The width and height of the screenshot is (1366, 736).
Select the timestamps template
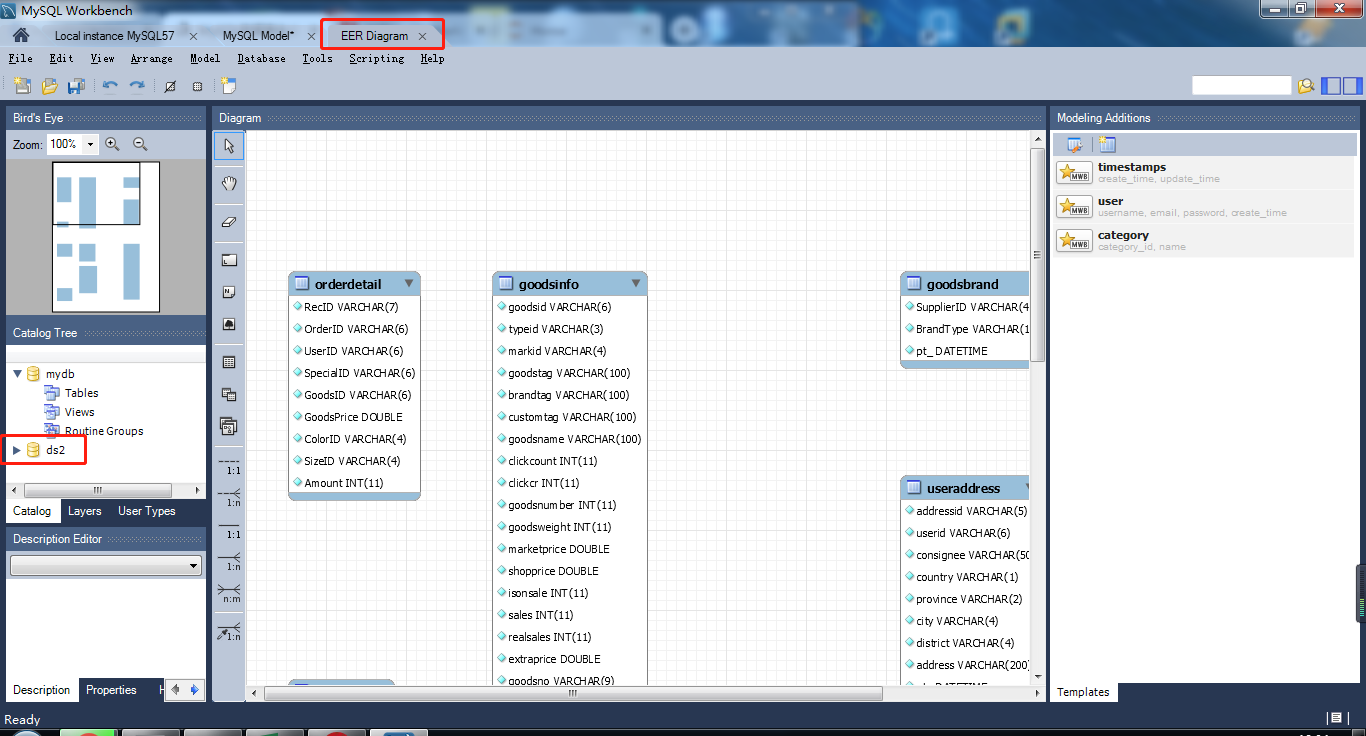[x=1204, y=173]
